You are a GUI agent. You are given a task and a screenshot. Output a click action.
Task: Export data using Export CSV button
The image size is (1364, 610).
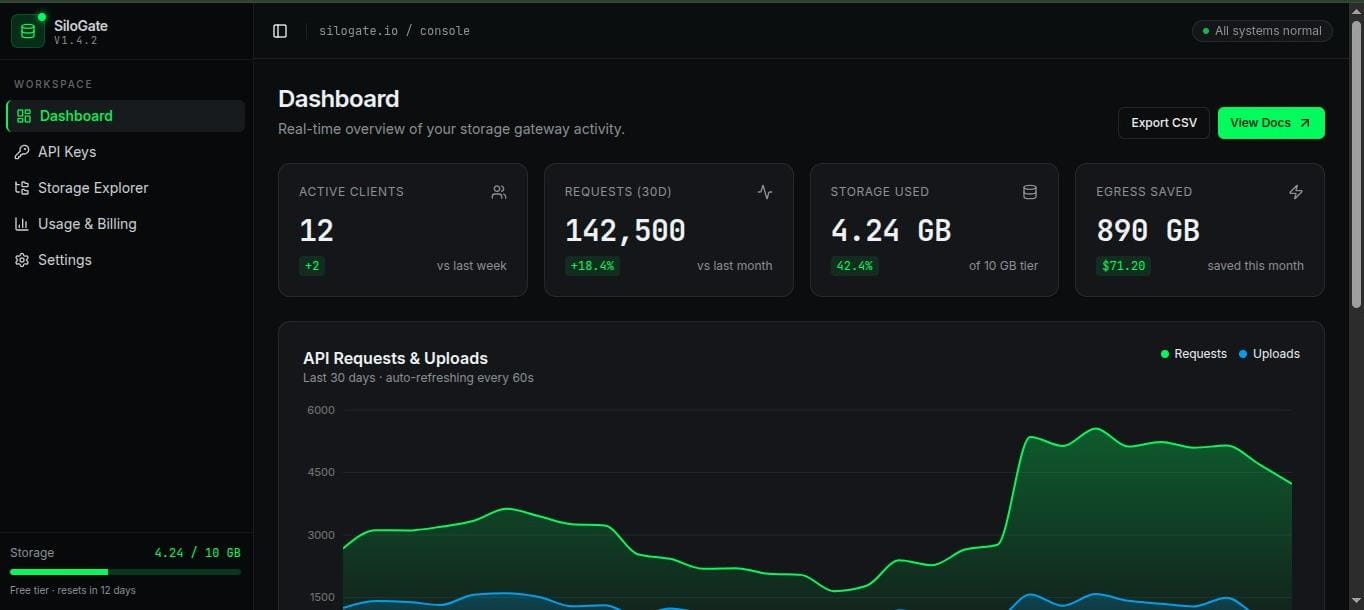(x=1164, y=123)
